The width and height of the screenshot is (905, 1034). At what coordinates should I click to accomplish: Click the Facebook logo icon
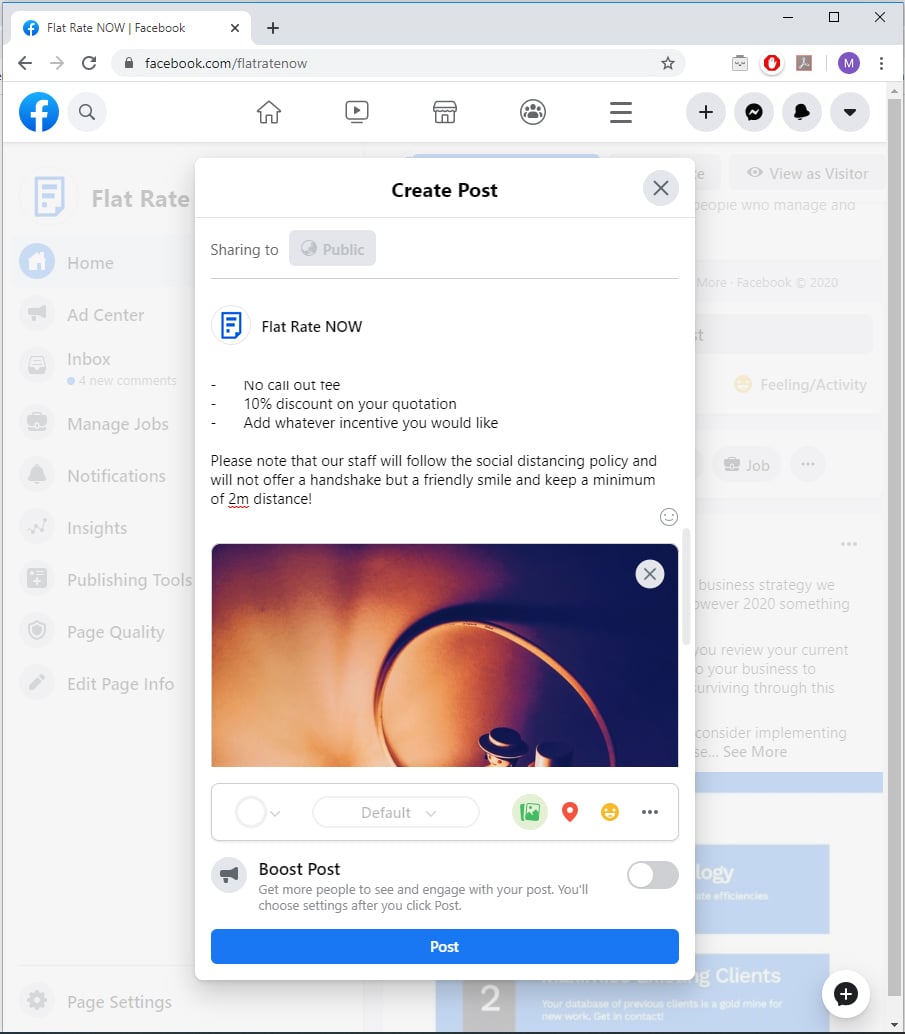coord(39,112)
